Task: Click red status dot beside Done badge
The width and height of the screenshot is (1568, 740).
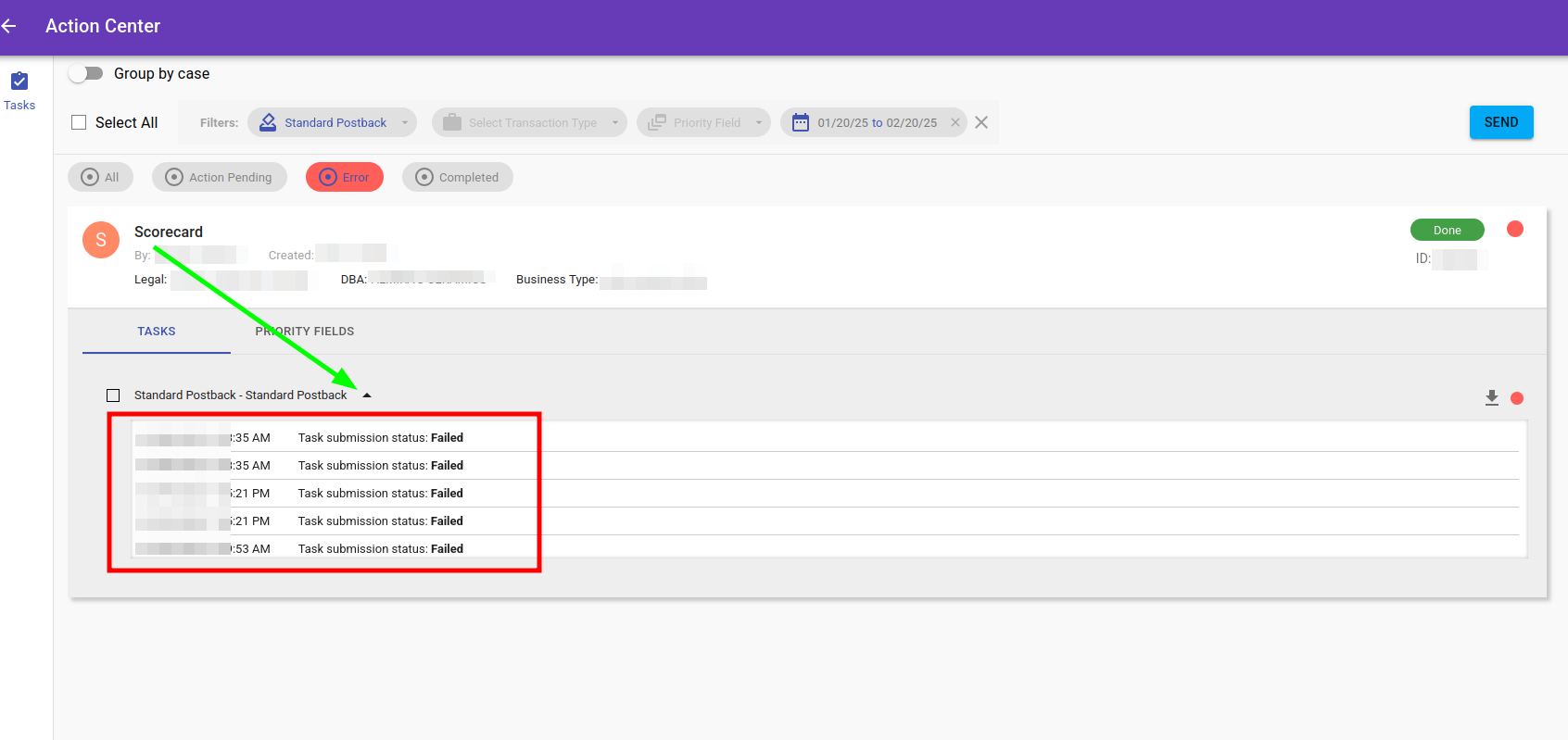Action: click(1515, 229)
